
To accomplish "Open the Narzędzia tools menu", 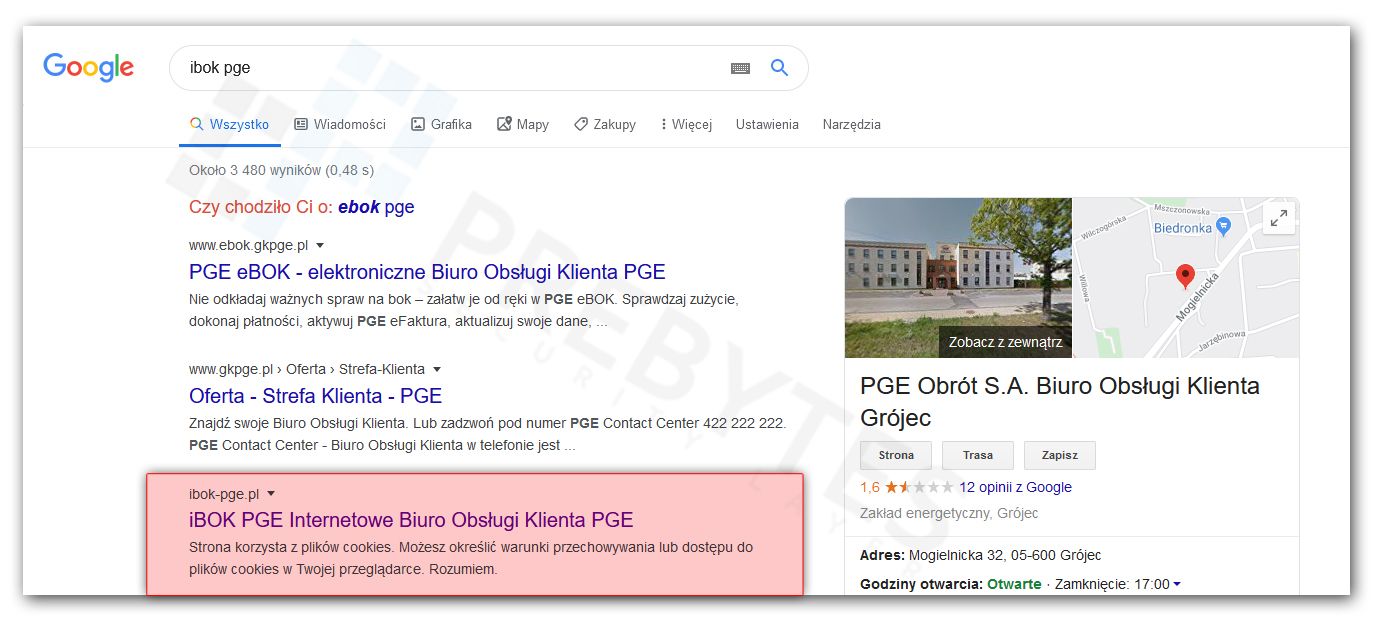I will coord(851,124).
